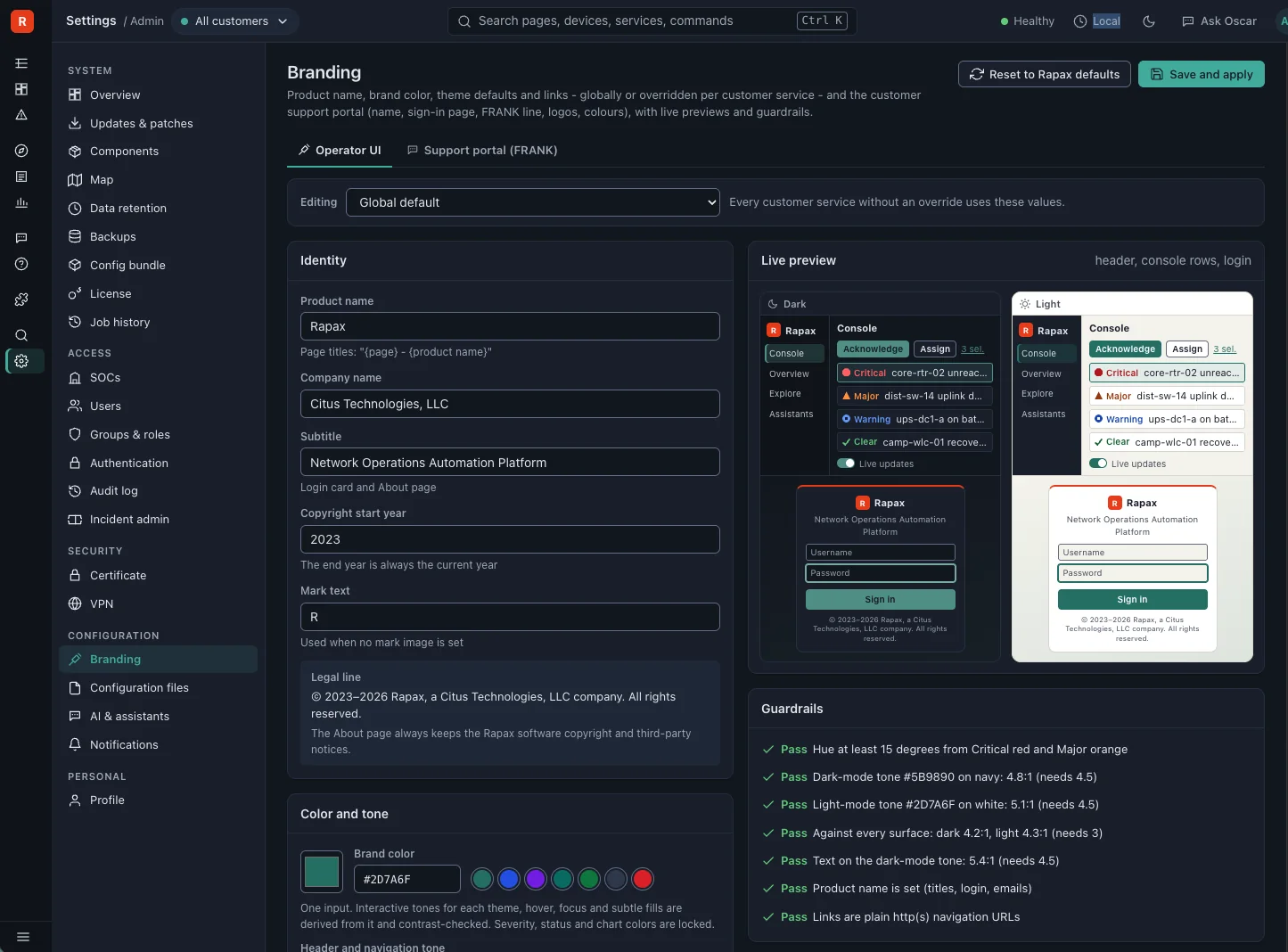Click Save and apply button
The width and height of the screenshot is (1288, 952).
pyautogui.click(x=1202, y=74)
